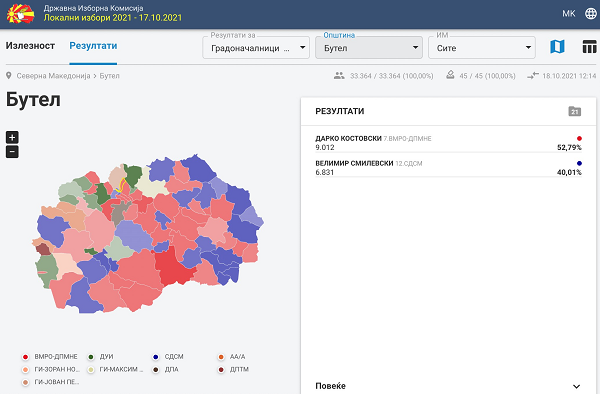The height and width of the screenshot is (394, 600).
Task: Open the results folder icon in panel
Action: click(x=574, y=111)
